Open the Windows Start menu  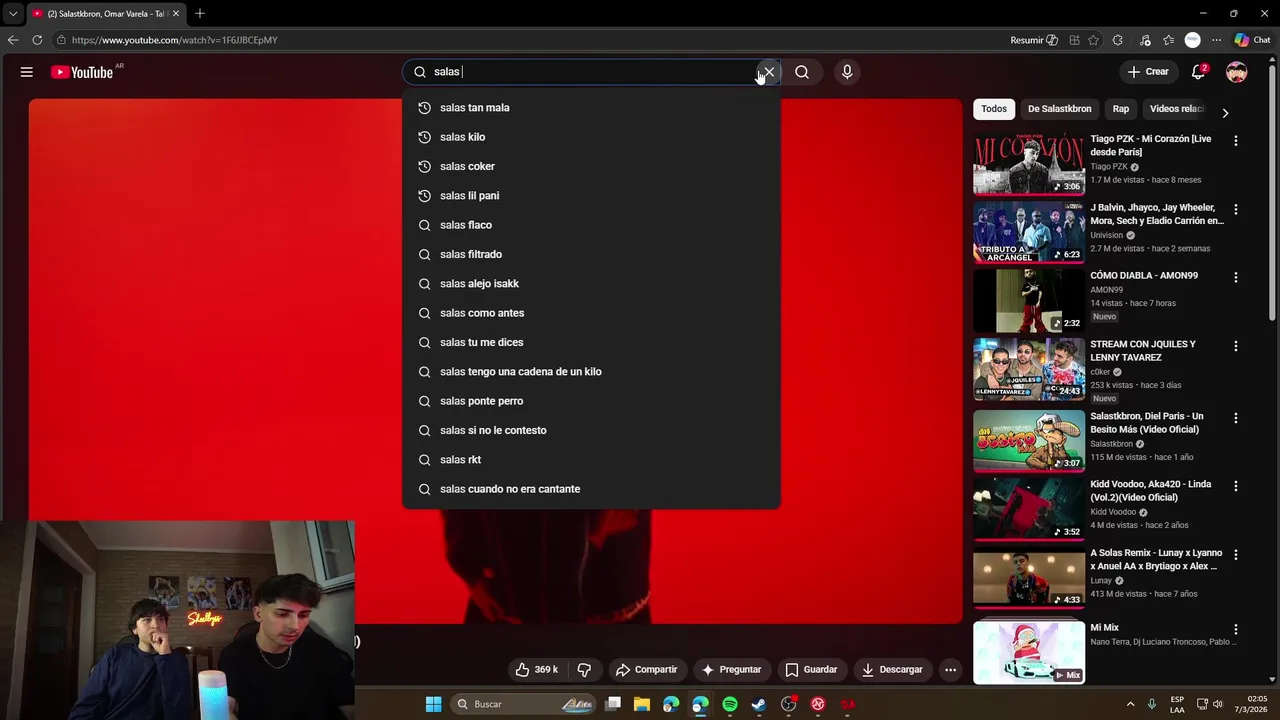point(434,704)
